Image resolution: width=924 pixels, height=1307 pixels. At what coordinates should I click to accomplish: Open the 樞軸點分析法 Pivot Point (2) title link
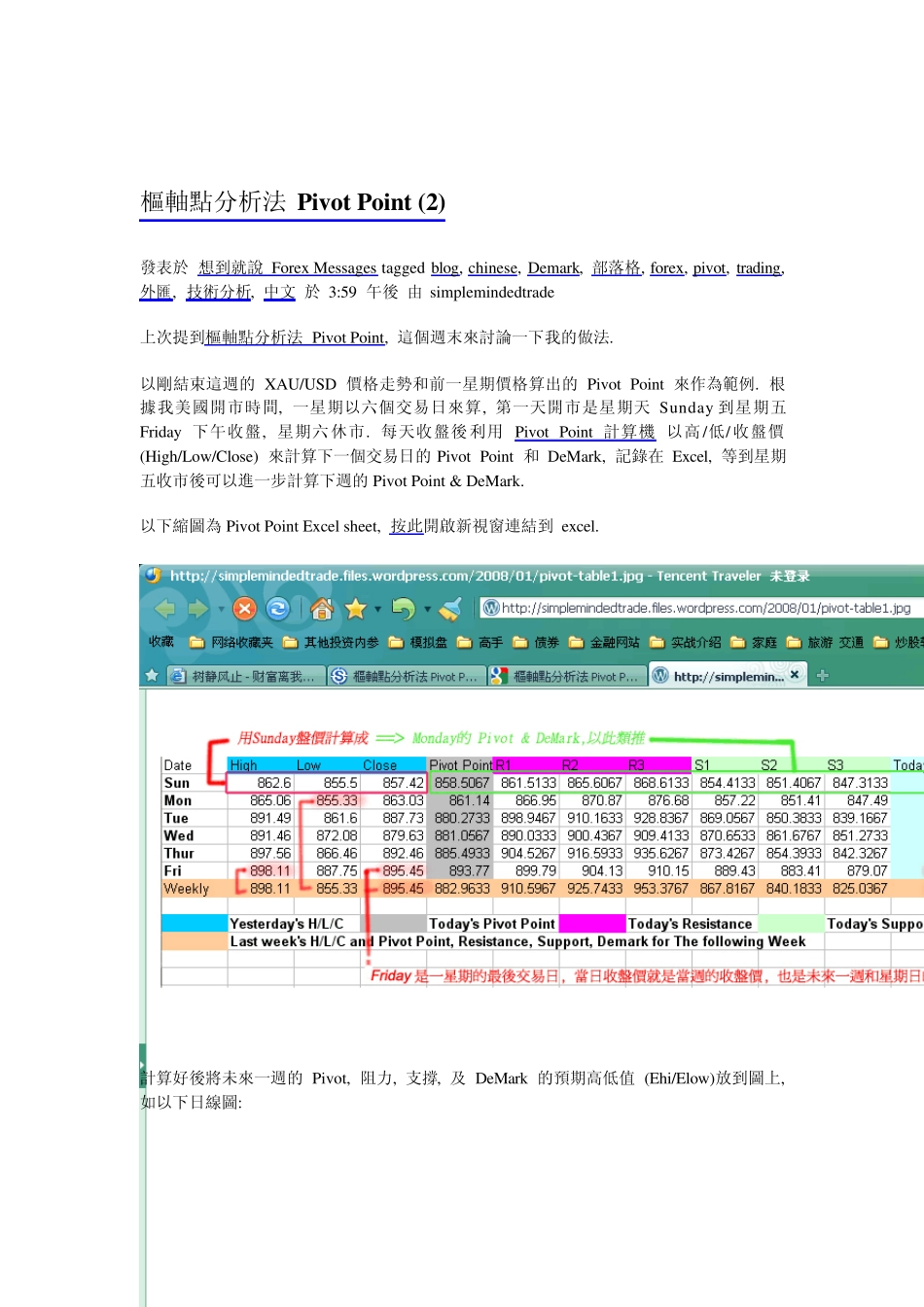pos(293,202)
